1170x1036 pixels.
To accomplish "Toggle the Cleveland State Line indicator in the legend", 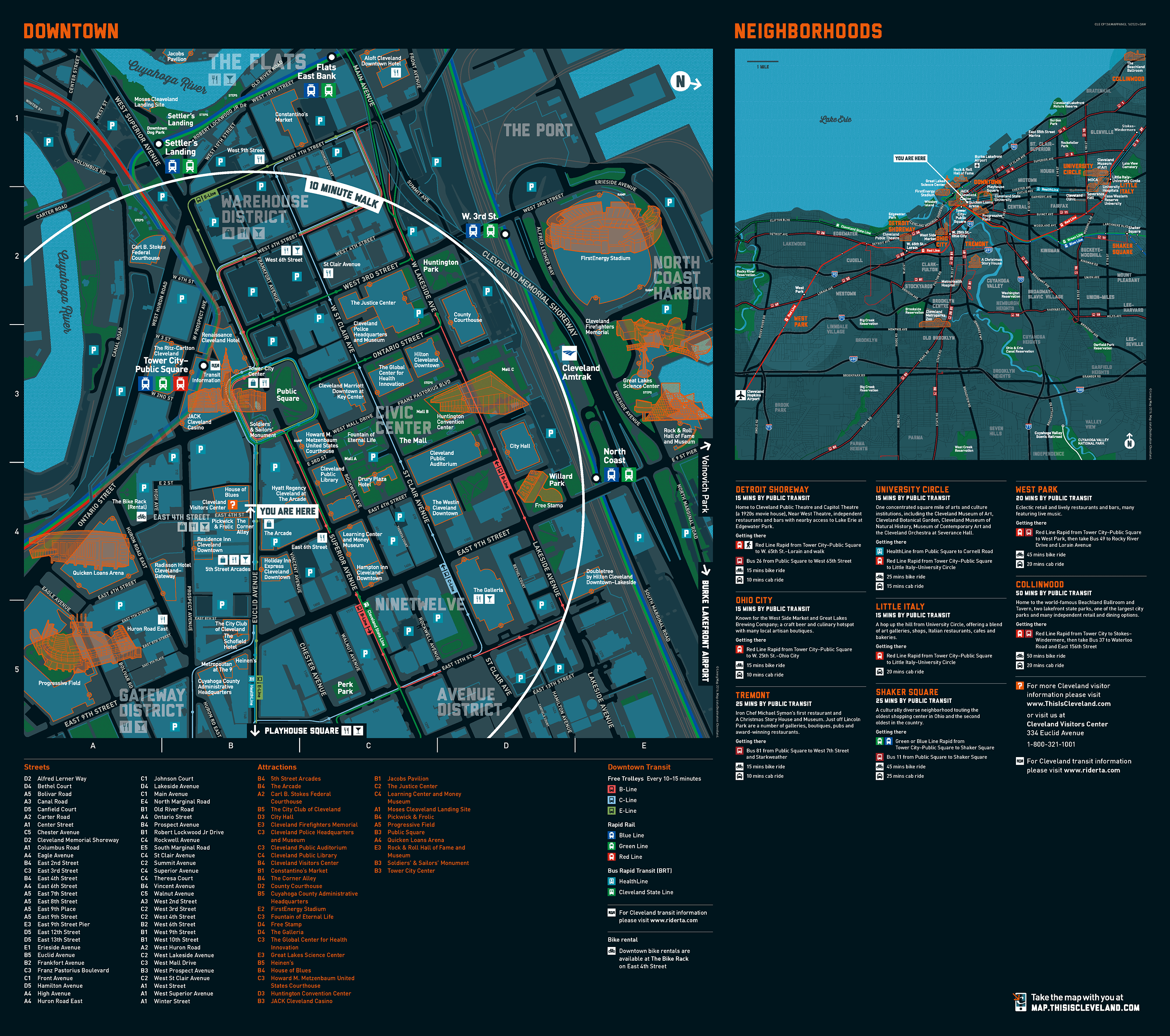I will (612, 892).
